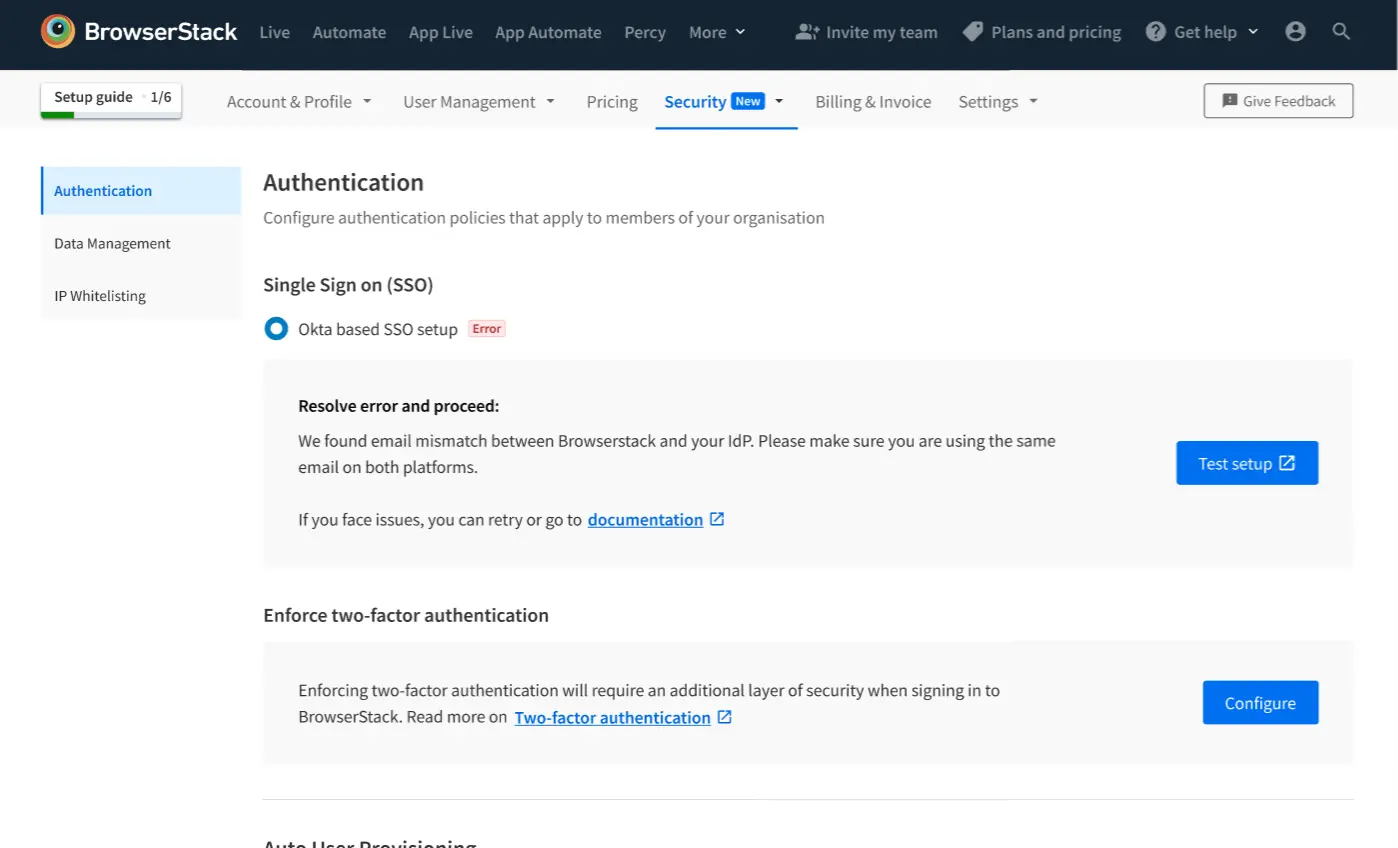The height and width of the screenshot is (848, 1398).
Task: Open the search magnifier icon
Action: [1342, 32]
